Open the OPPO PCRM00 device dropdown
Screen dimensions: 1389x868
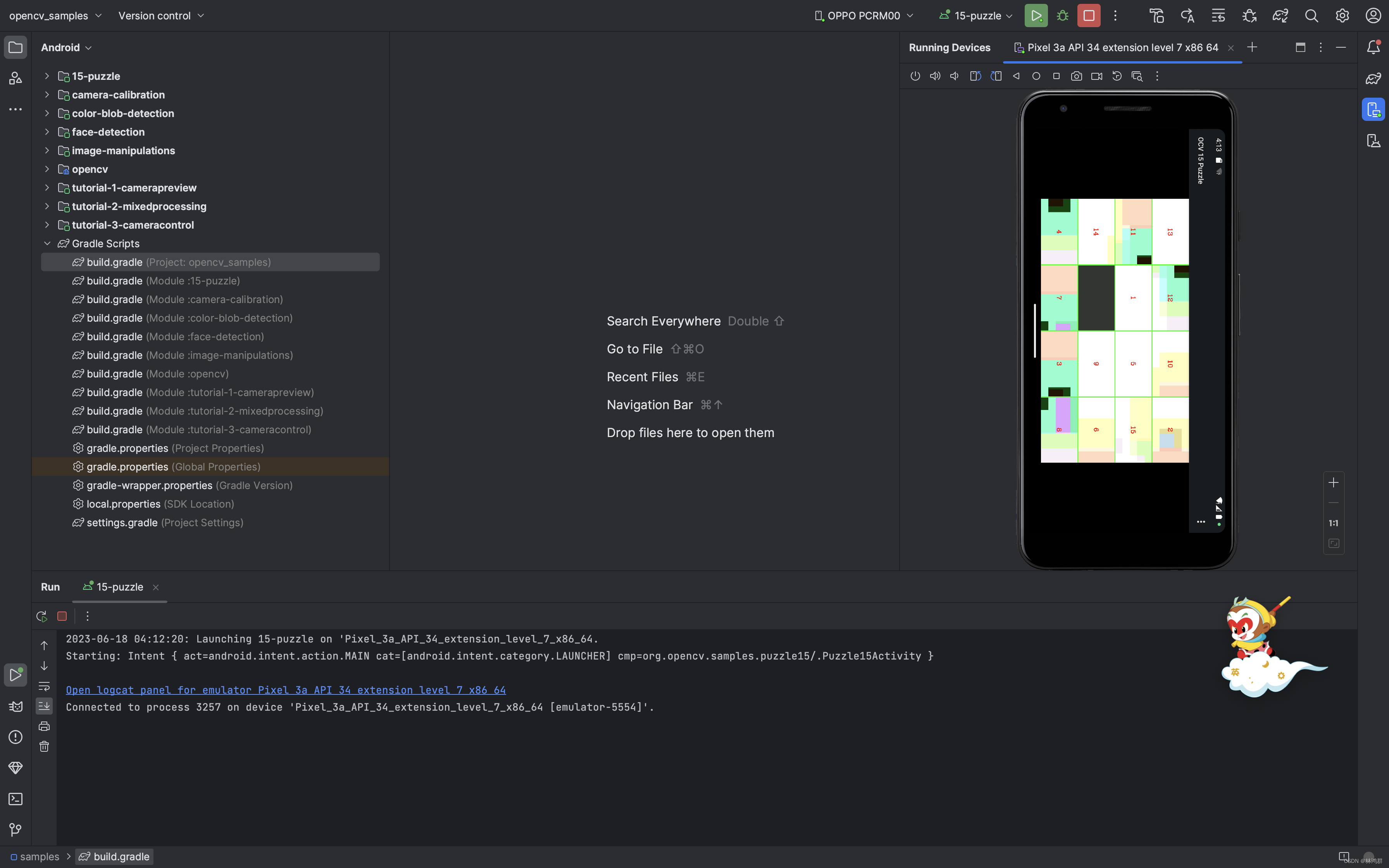[863, 15]
